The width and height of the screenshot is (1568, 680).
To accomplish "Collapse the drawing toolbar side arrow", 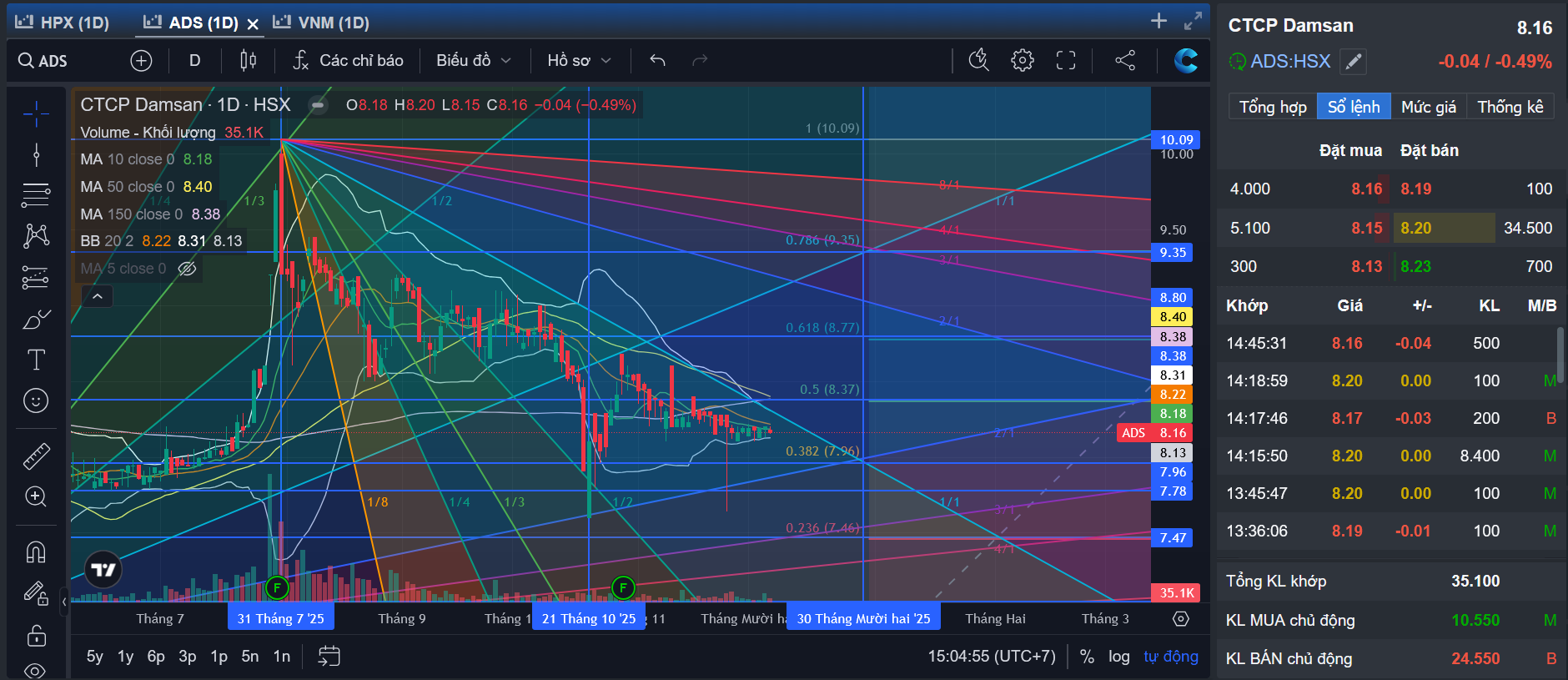I will pyautogui.click(x=64, y=601).
